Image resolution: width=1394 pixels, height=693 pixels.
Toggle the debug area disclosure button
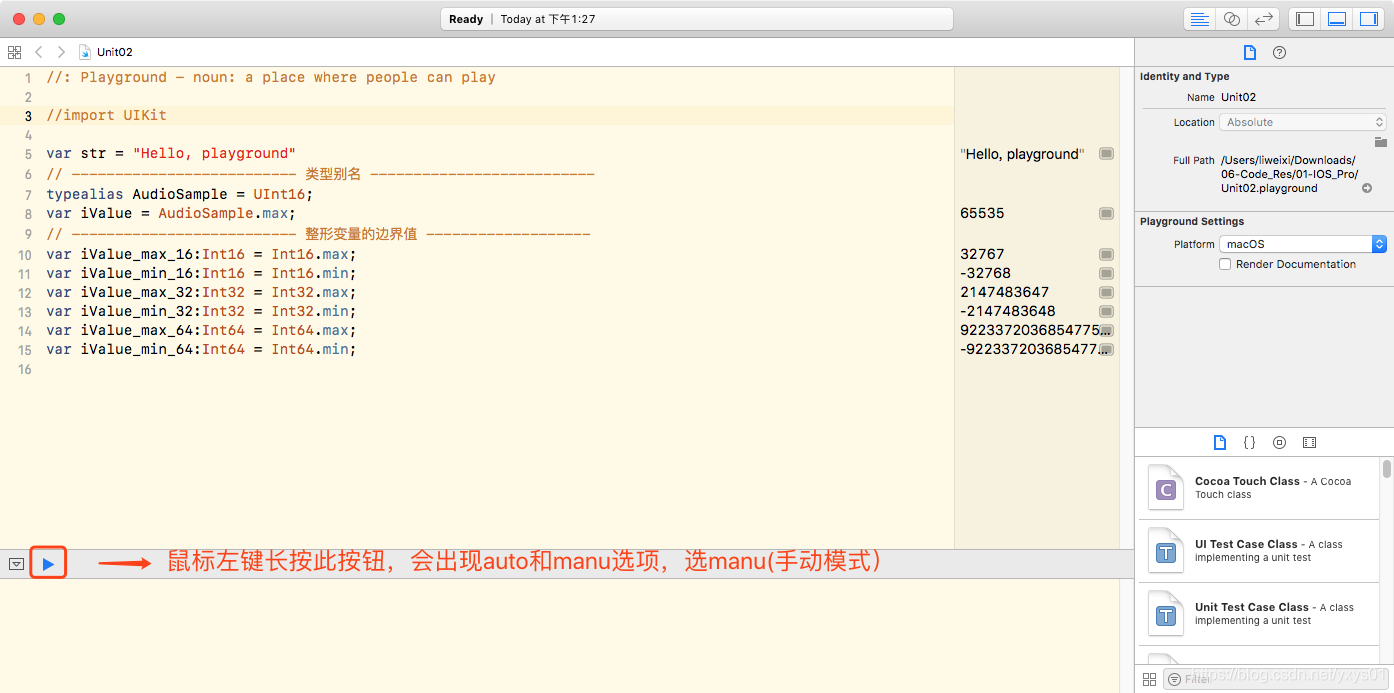pyautogui.click(x=16, y=564)
